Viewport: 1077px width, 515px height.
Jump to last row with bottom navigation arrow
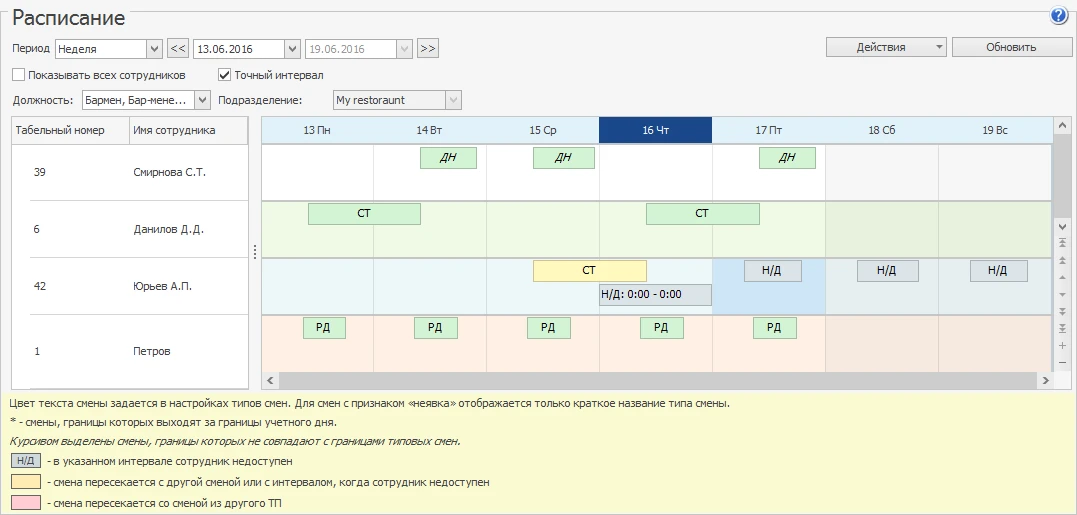pyautogui.click(x=1062, y=328)
